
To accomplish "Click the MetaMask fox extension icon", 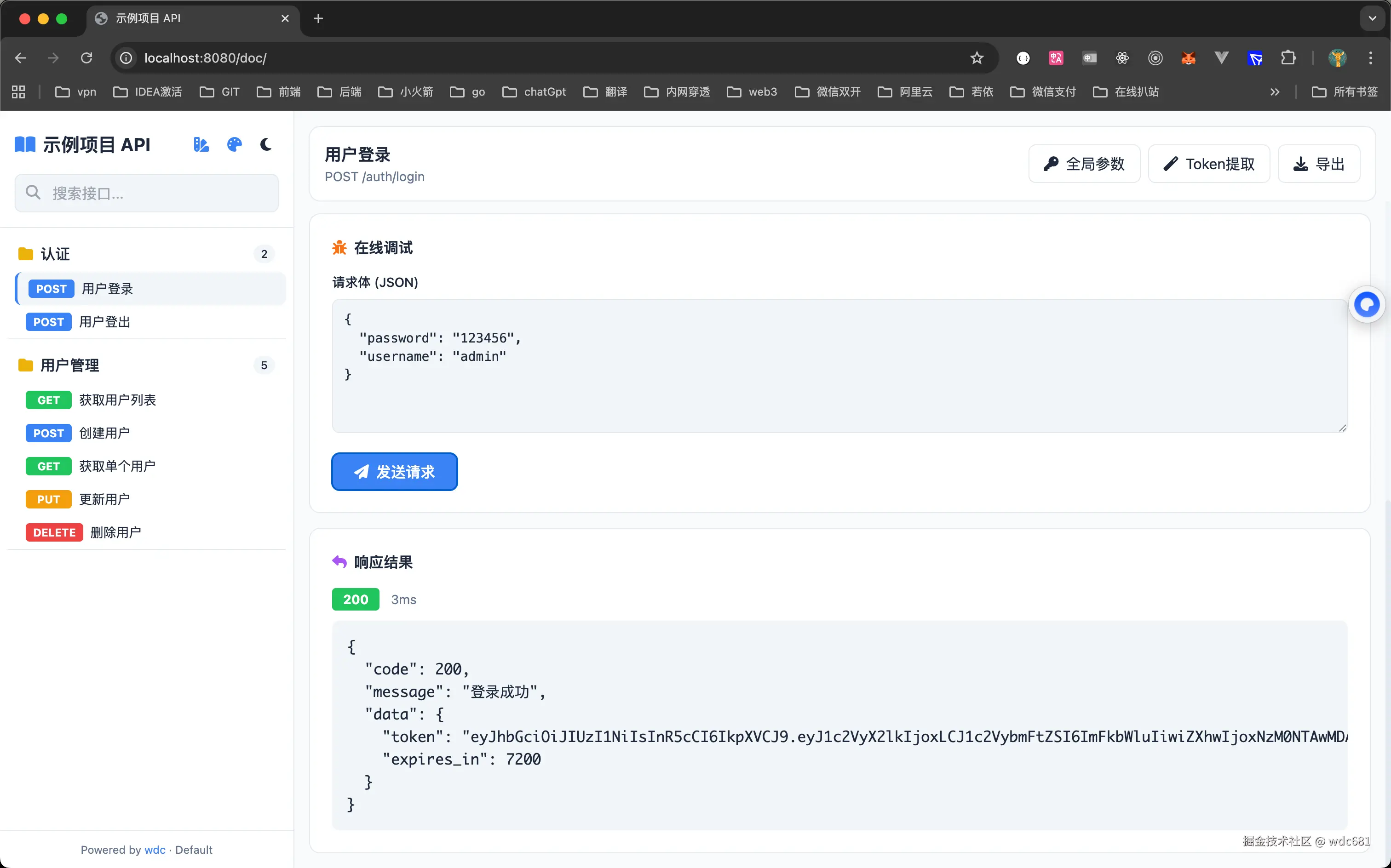I will click(x=1188, y=58).
